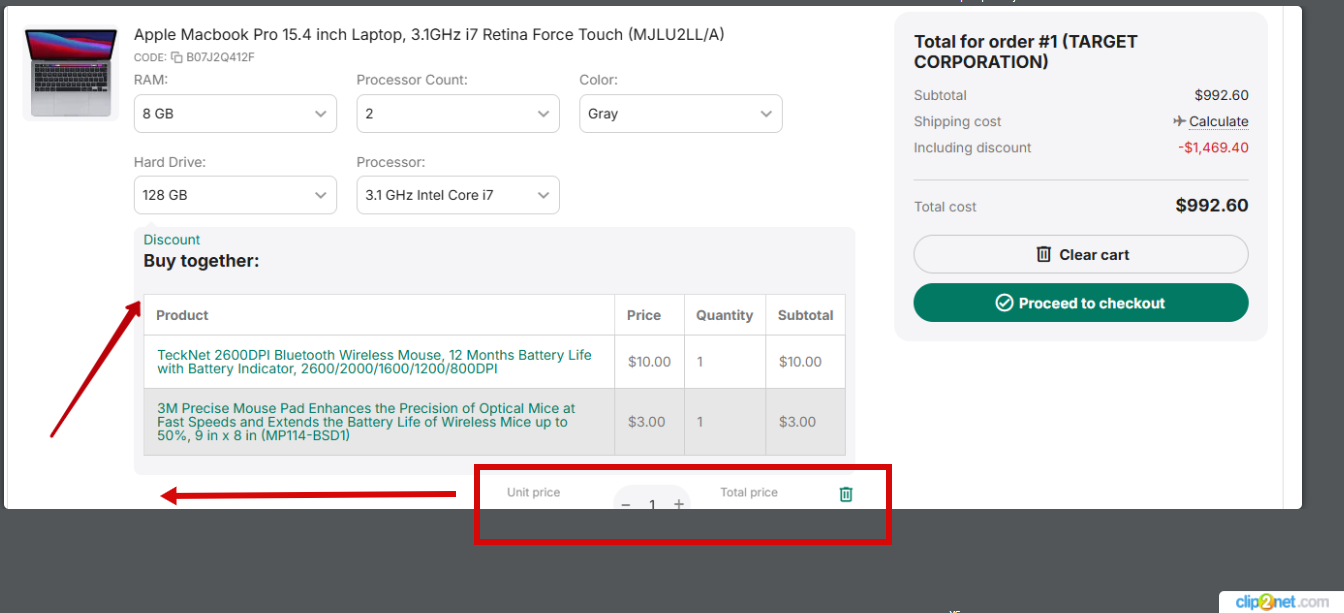Decrease quantity with the minus button

pos(626,504)
